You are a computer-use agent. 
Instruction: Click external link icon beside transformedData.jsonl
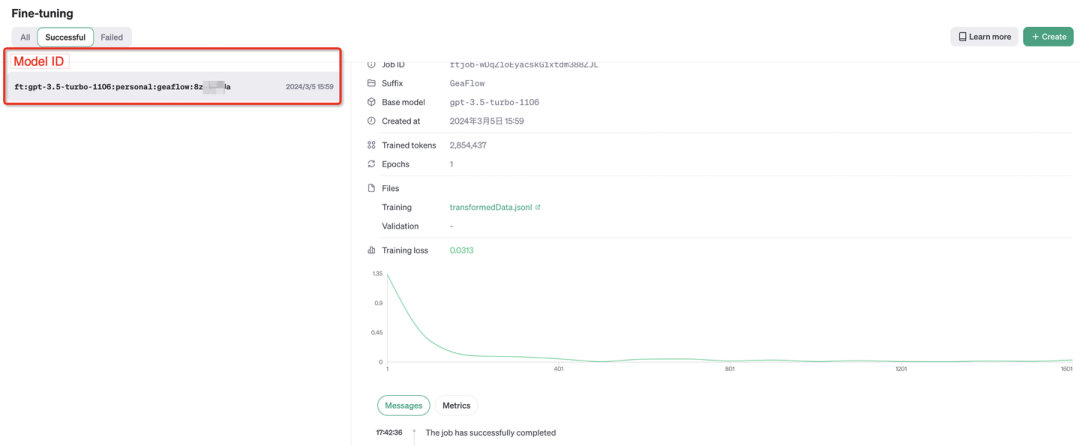tap(538, 207)
